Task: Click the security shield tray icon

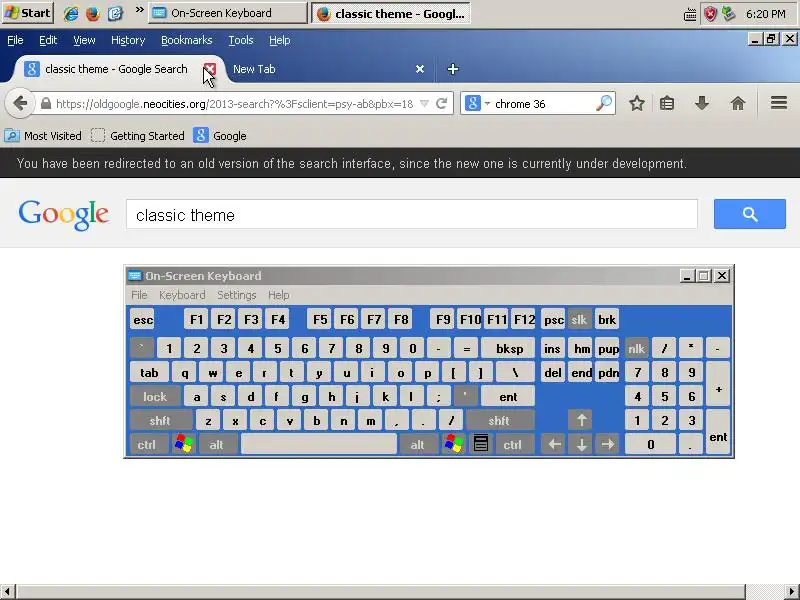Action: tap(710, 14)
